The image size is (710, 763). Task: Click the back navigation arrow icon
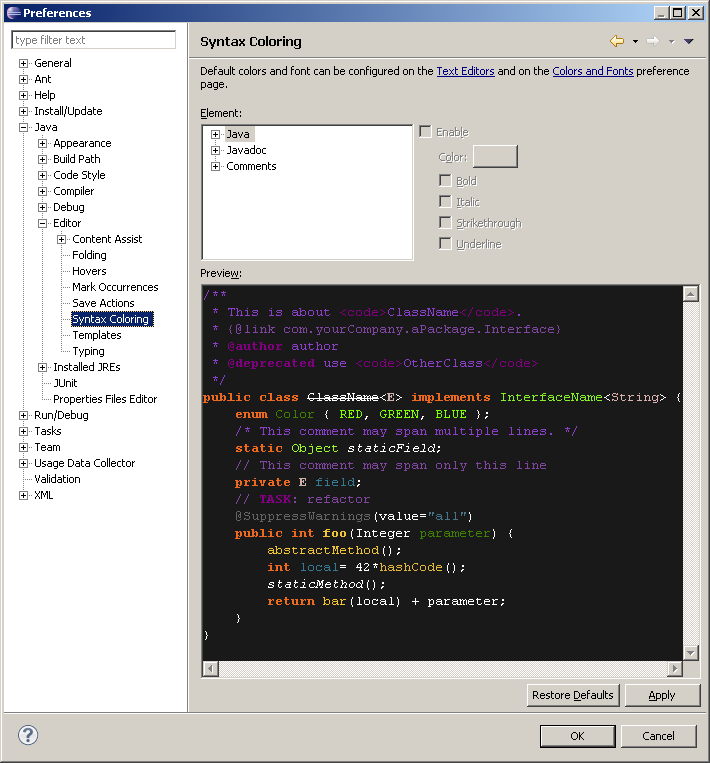click(x=617, y=41)
